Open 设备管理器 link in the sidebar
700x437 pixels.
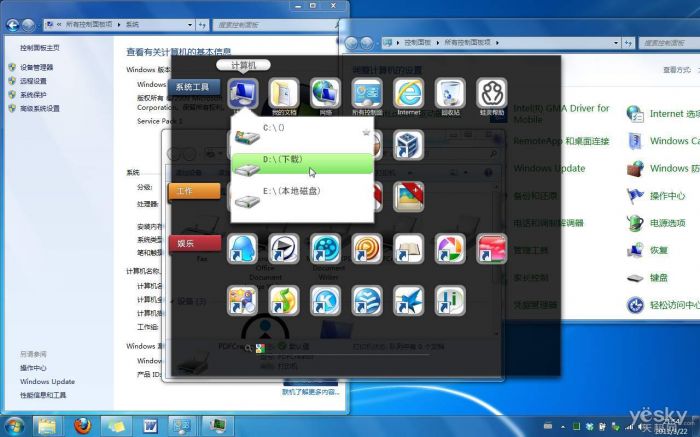(36, 67)
